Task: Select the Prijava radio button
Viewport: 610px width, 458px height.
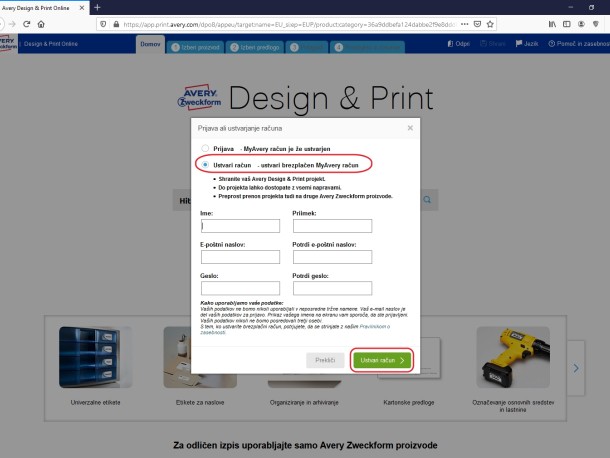Action: point(205,148)
